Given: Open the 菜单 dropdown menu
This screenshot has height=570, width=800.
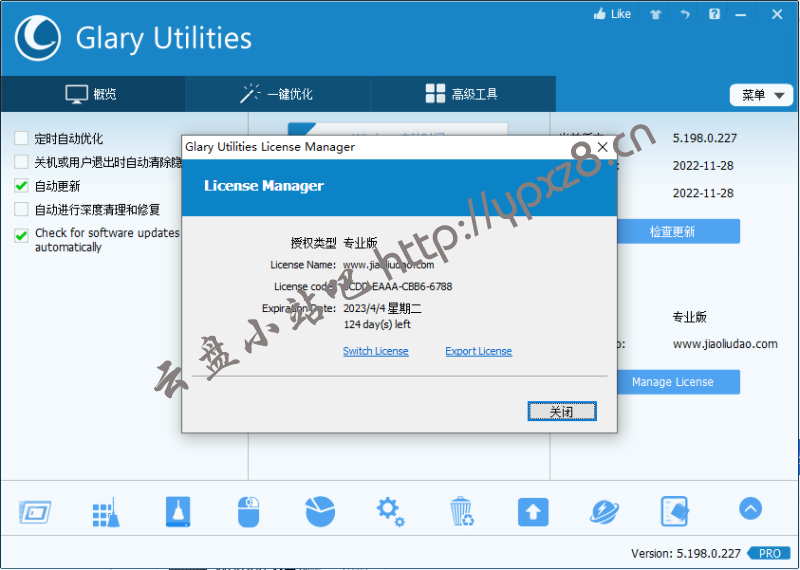Looking at the screenshot, I should click(761, 95).
